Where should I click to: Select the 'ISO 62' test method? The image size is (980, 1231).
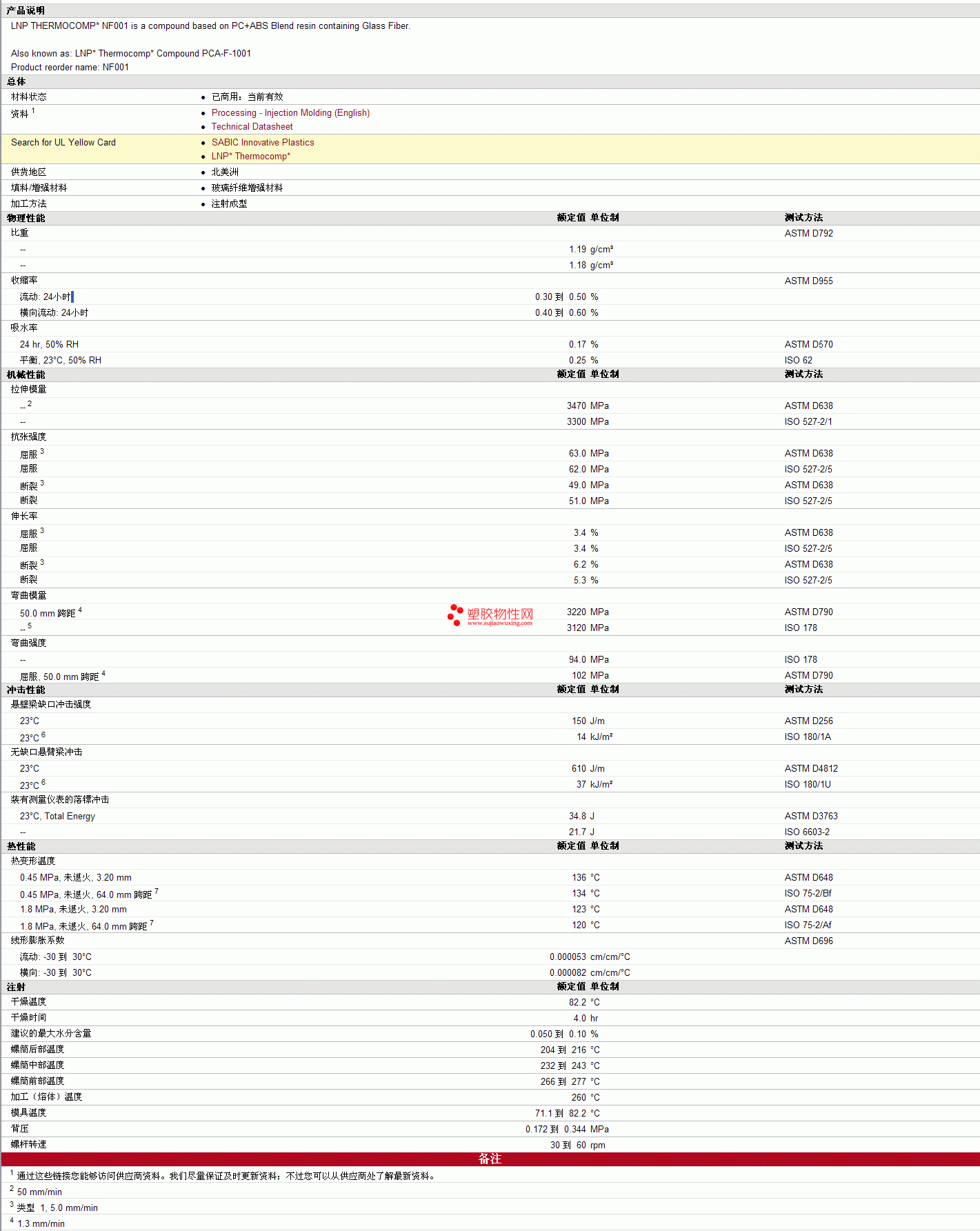click(798, 361)
